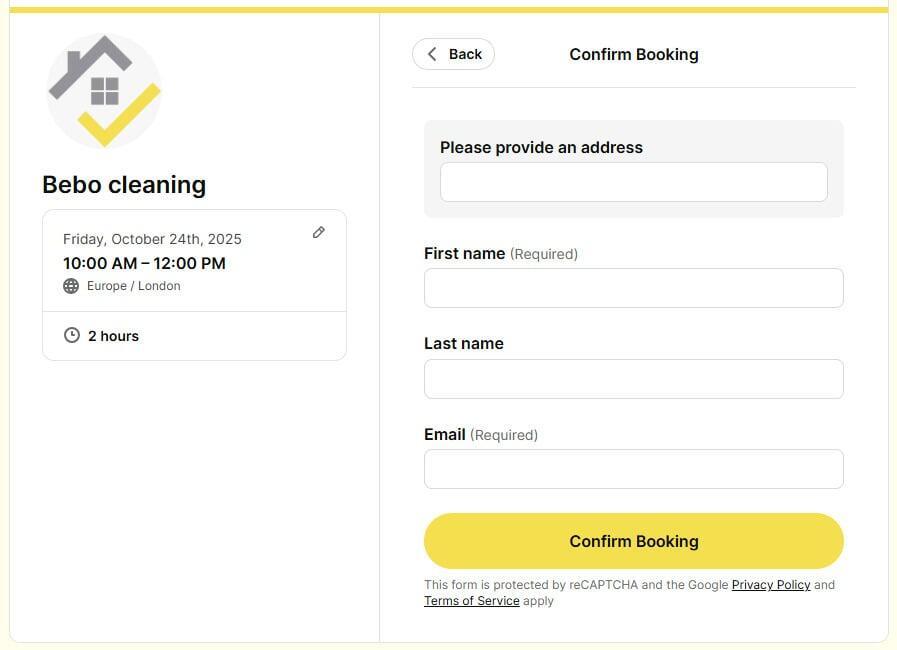Click the Friday, October 24th, 2025 date
This screenshot has height=650, width=897.
(152, 239)
